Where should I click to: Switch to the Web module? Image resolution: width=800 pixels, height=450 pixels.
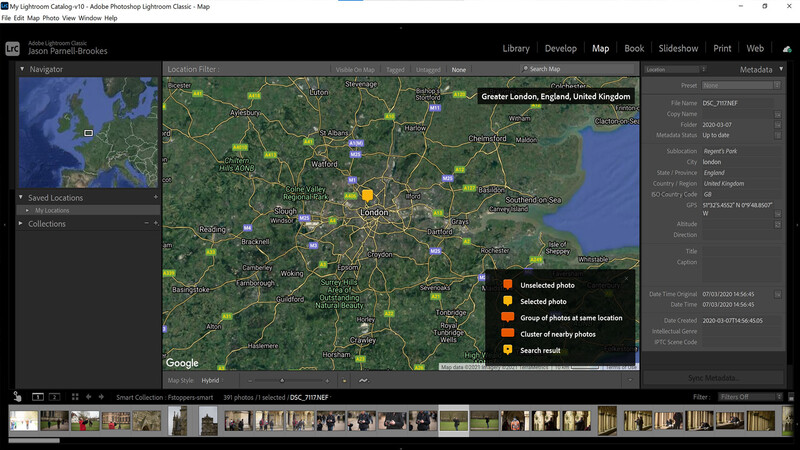[755, 48]
